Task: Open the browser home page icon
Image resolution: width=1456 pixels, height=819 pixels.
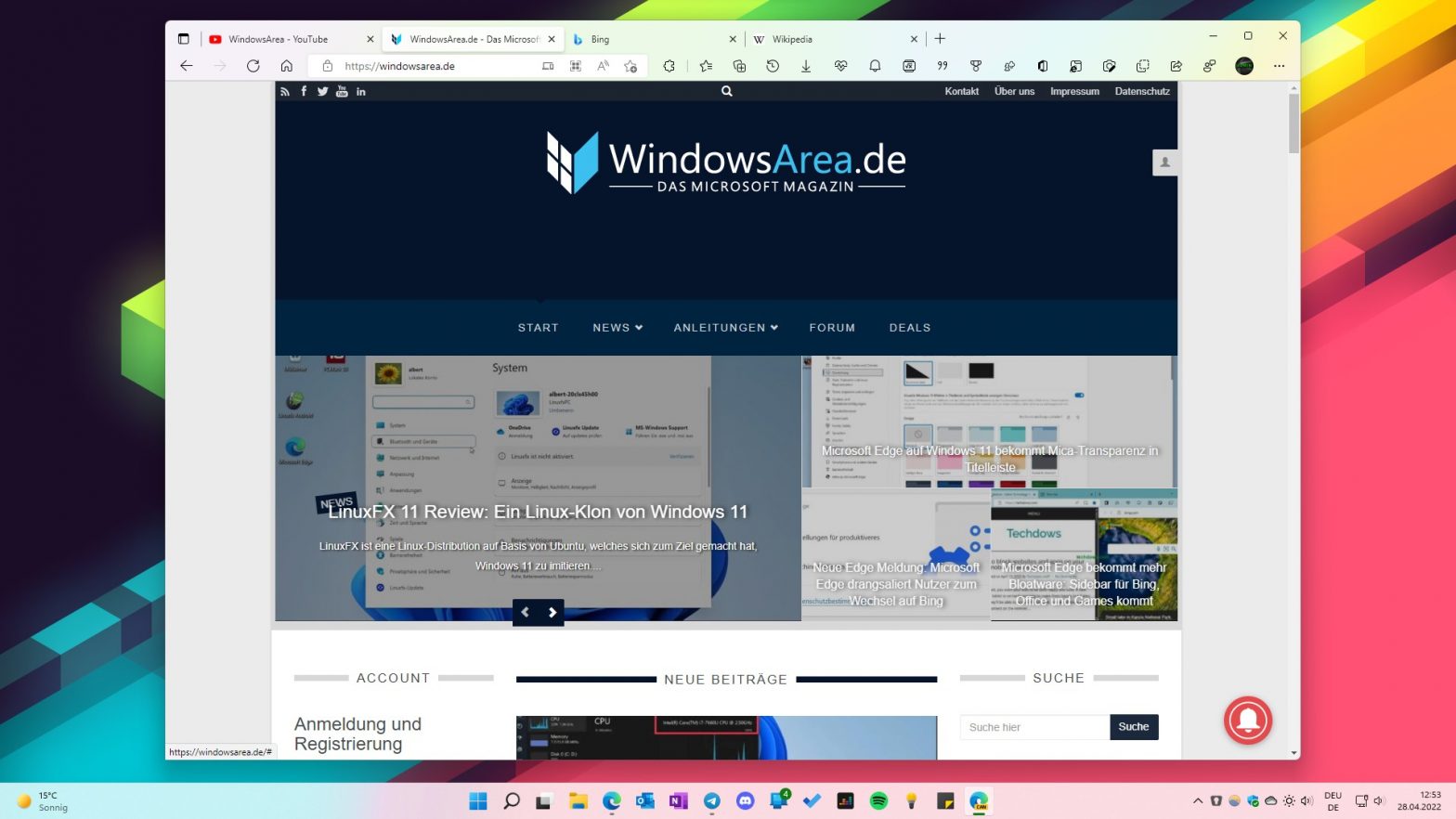Action: [287, 66]
